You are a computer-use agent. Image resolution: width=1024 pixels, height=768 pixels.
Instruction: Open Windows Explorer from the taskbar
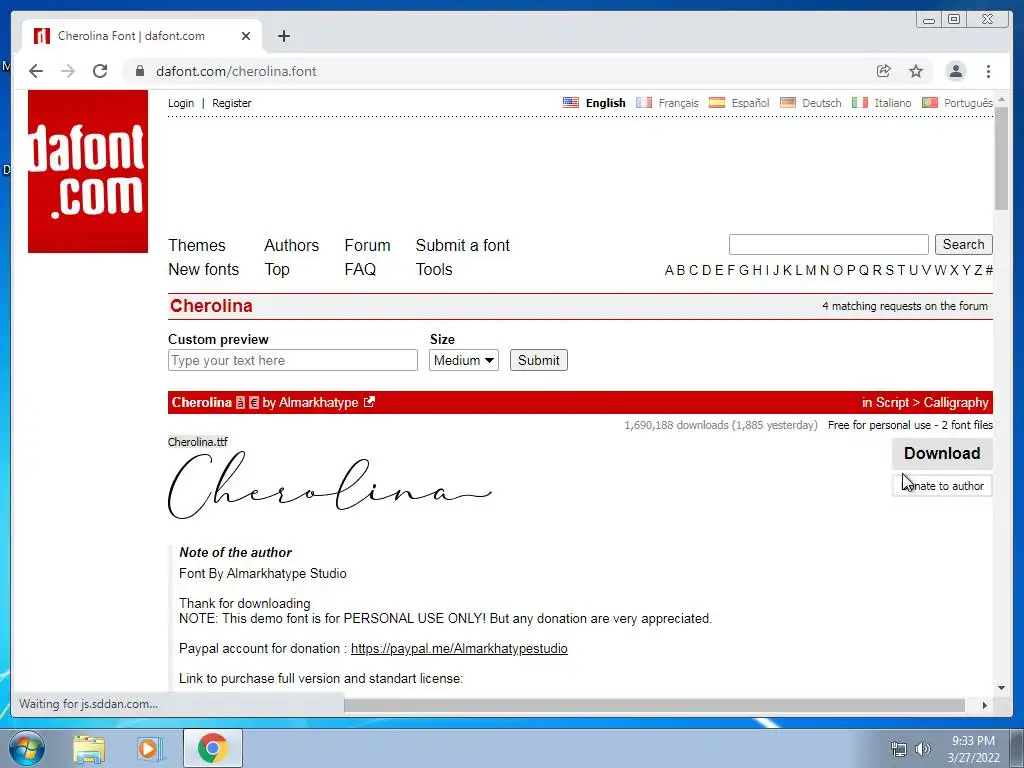click(x=89, y=748)
